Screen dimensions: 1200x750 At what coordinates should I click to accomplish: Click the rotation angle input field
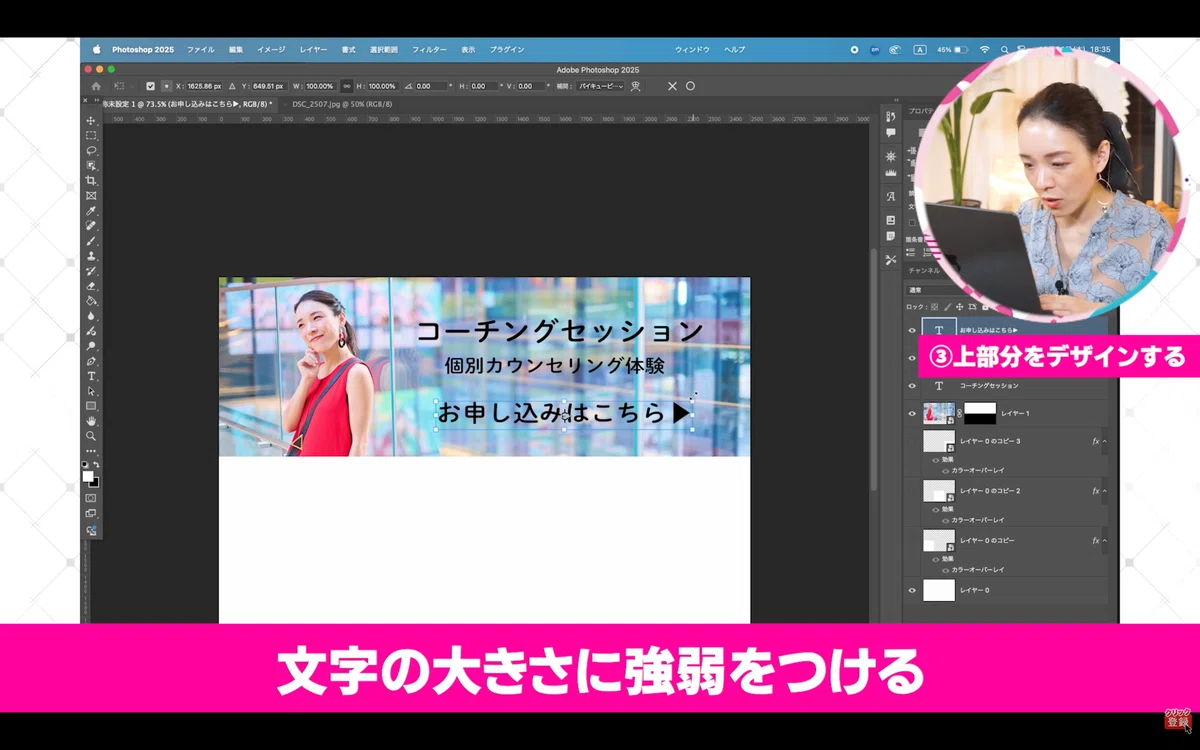click(431, 86)
